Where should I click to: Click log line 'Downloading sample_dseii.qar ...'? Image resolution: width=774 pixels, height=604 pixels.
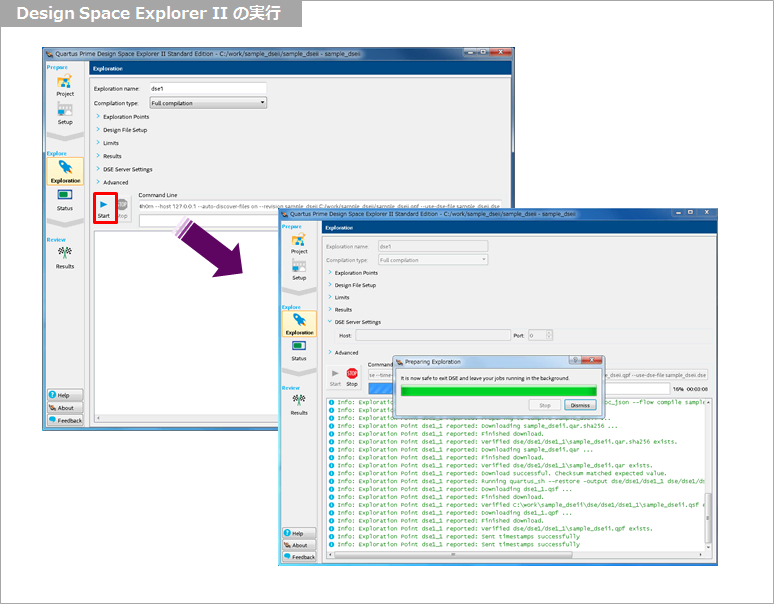click(x=461, y=450)
